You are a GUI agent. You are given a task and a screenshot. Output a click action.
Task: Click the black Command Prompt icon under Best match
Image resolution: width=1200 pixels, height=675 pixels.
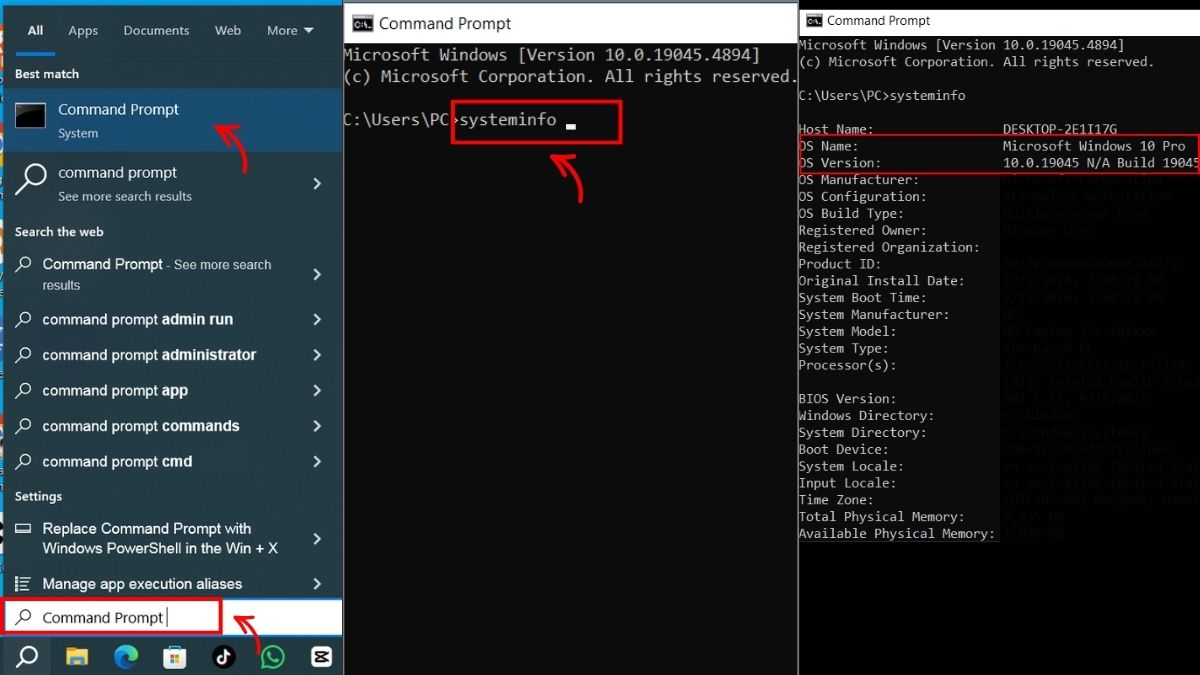pyautogui.click(x=31, y=115)
